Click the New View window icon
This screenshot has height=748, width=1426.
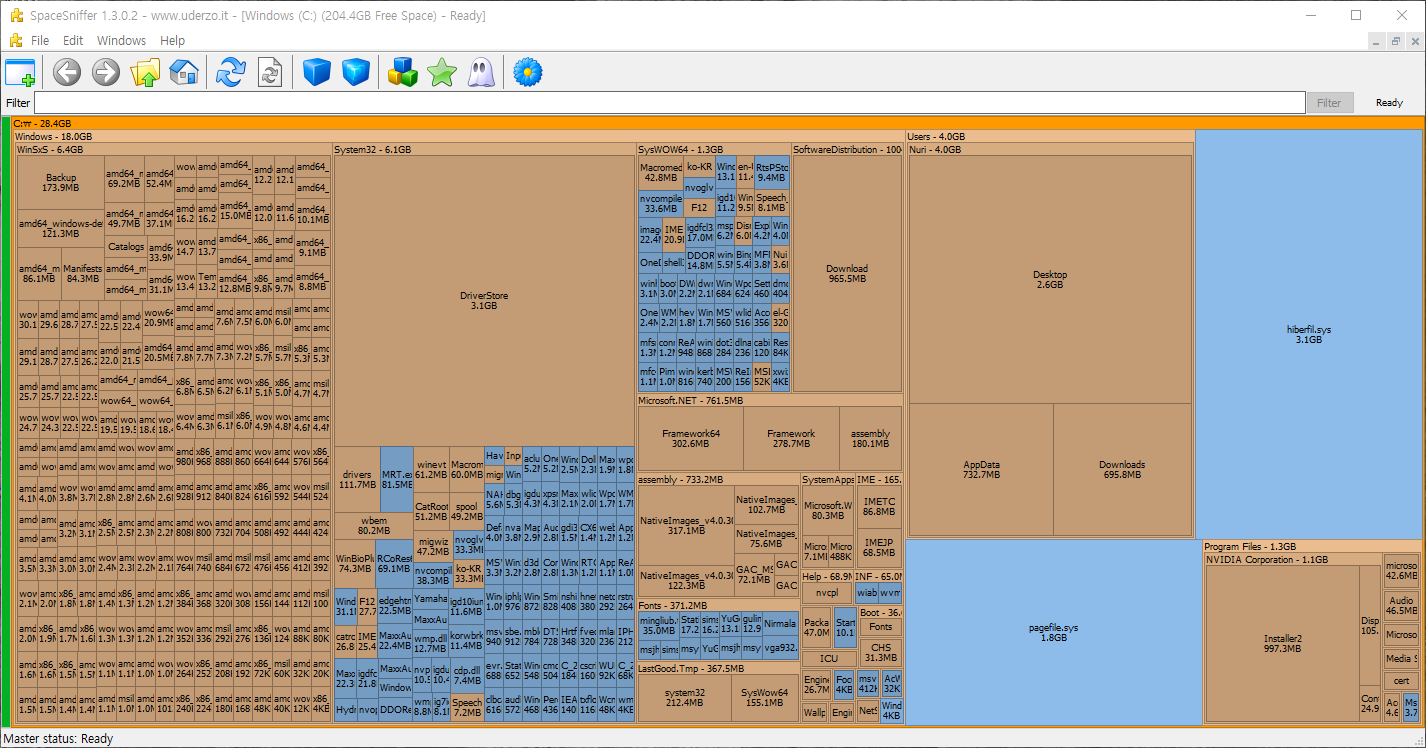click(x=20, y=72)
